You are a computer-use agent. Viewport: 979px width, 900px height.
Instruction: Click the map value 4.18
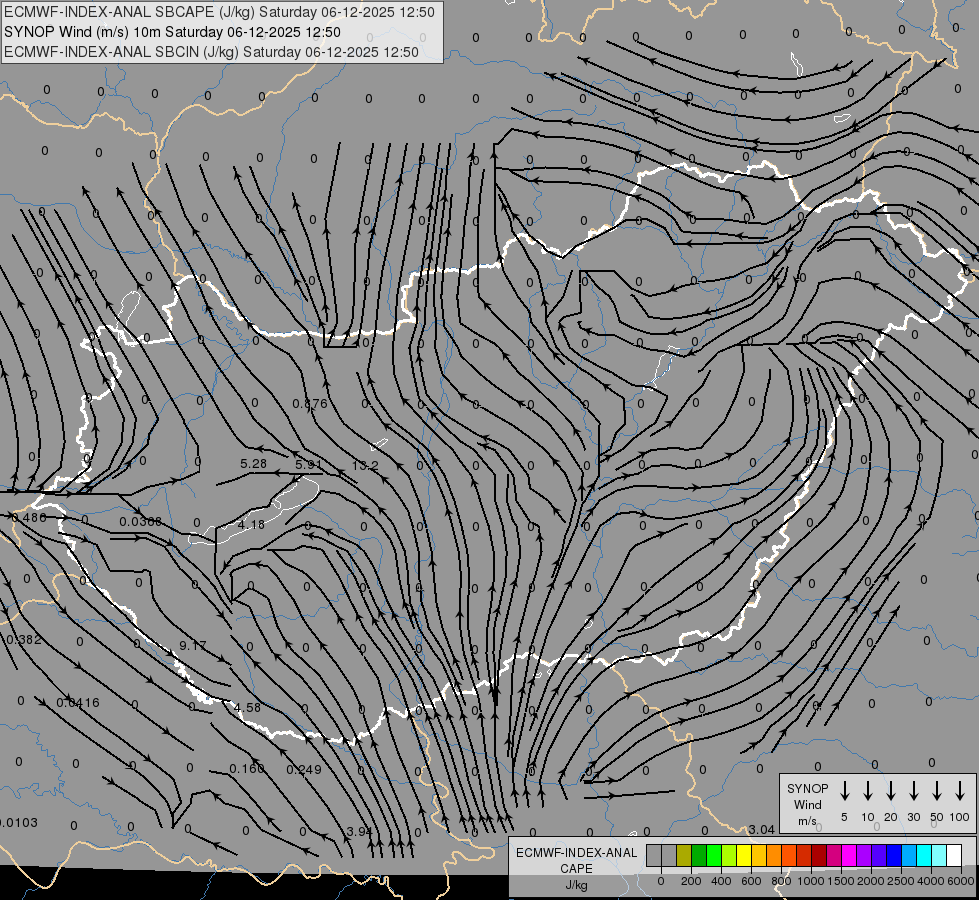(x=251, y=525)
